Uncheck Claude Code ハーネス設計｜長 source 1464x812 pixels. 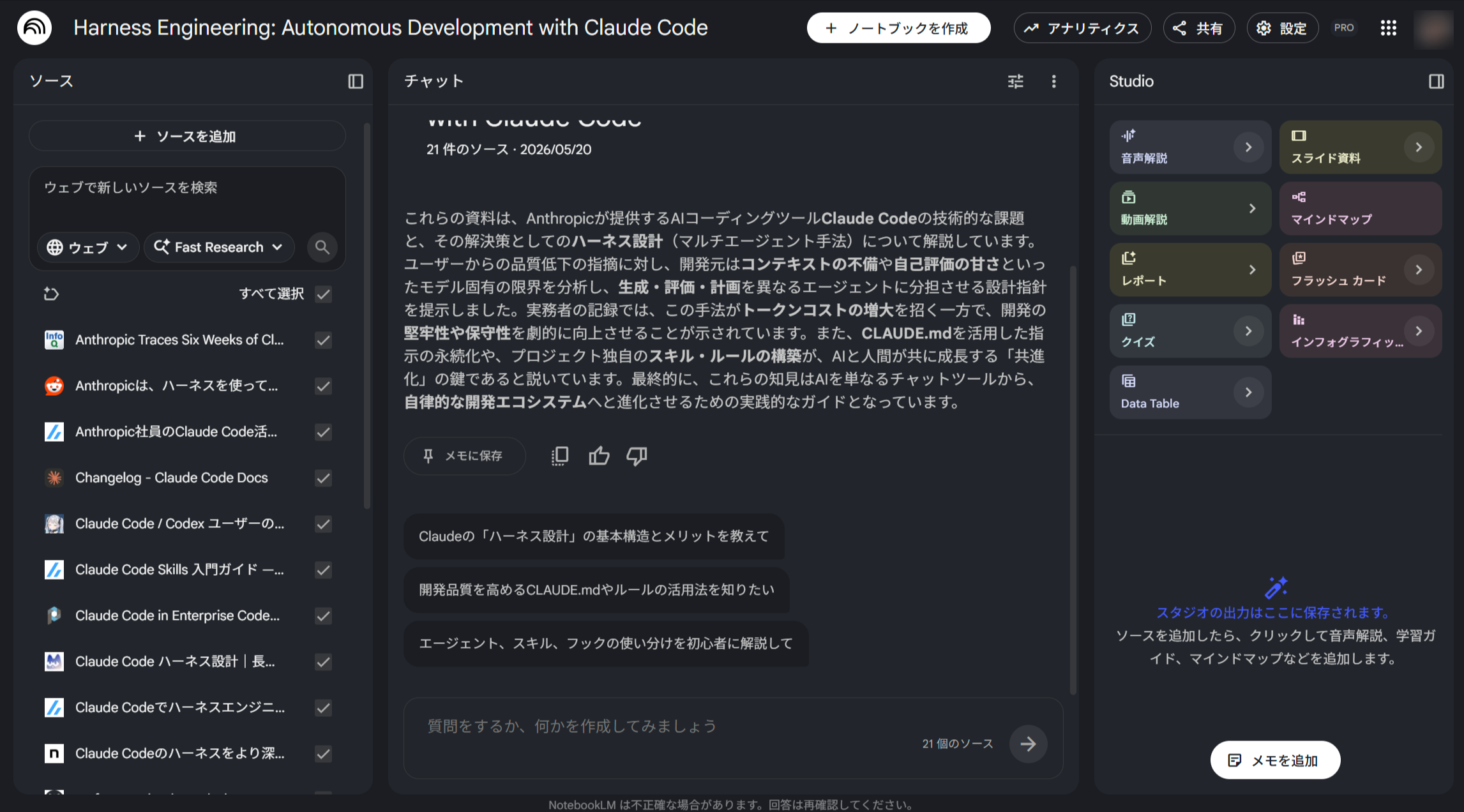click(x=324, y=661)
